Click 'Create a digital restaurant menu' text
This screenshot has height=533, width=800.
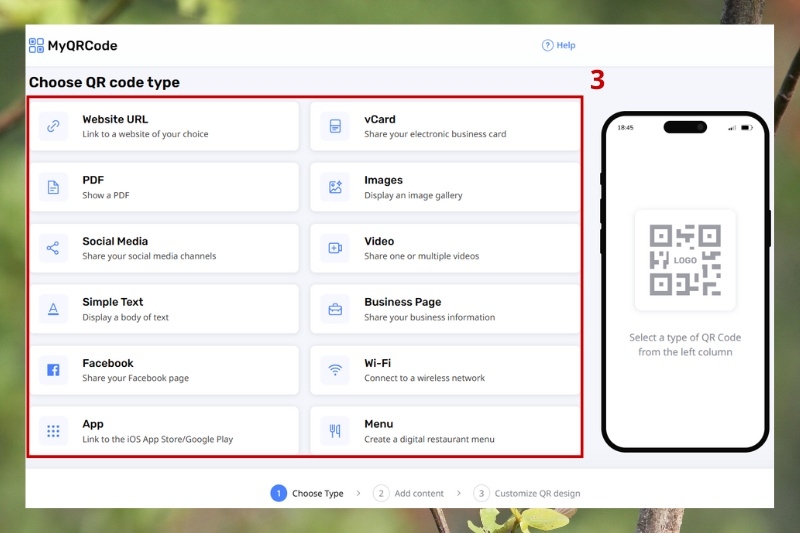point(429,439)
